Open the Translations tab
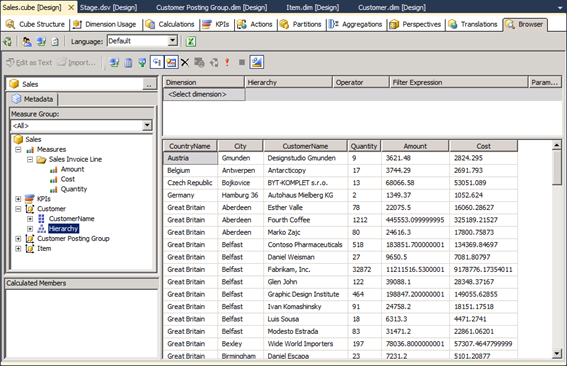 [473, 24]
